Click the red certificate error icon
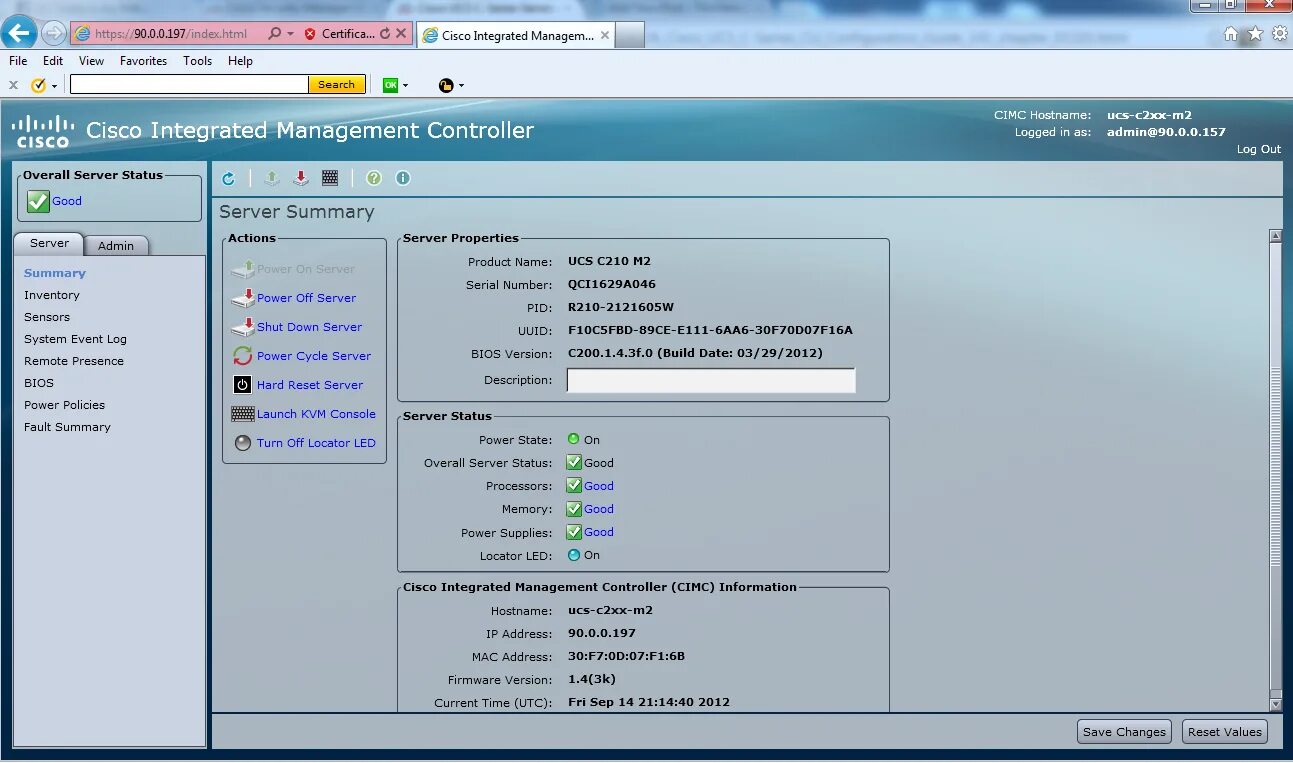1293x763 pixels. 310,34
